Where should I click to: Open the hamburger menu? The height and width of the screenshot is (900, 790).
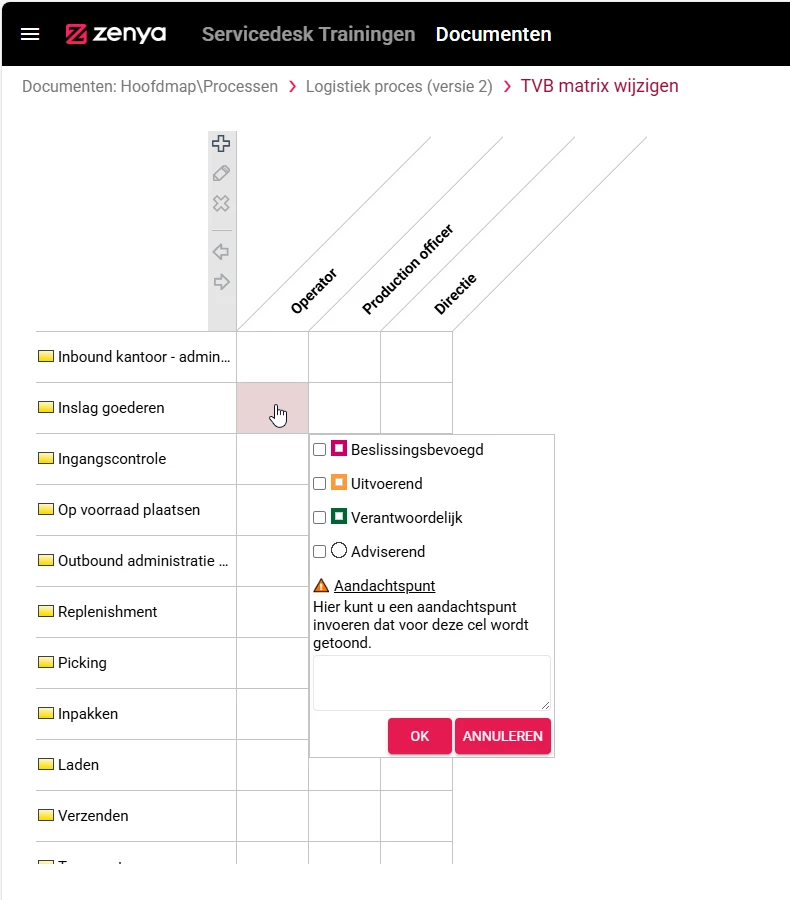[x=30, y=34]
